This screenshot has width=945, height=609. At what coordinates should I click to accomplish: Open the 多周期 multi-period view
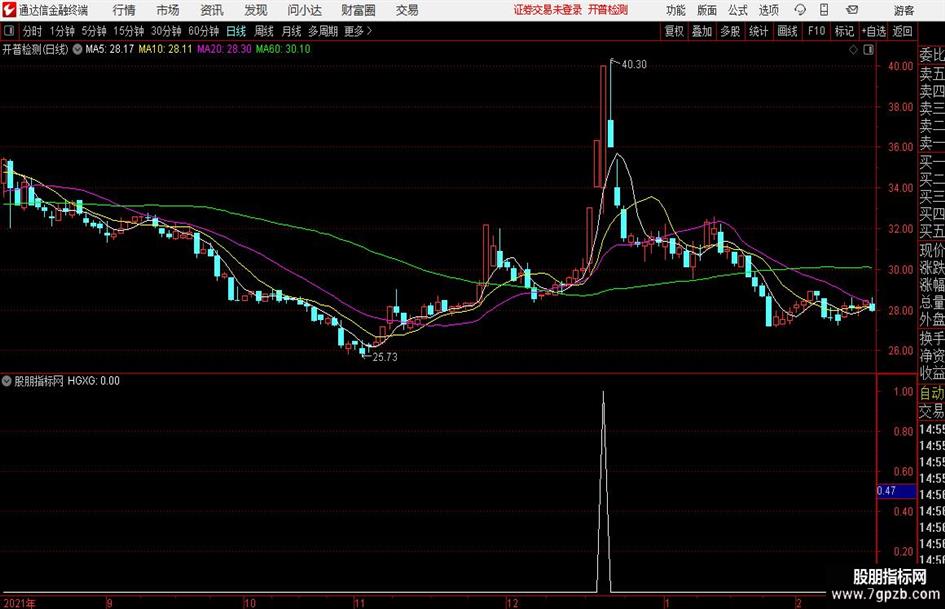[322, 31]
